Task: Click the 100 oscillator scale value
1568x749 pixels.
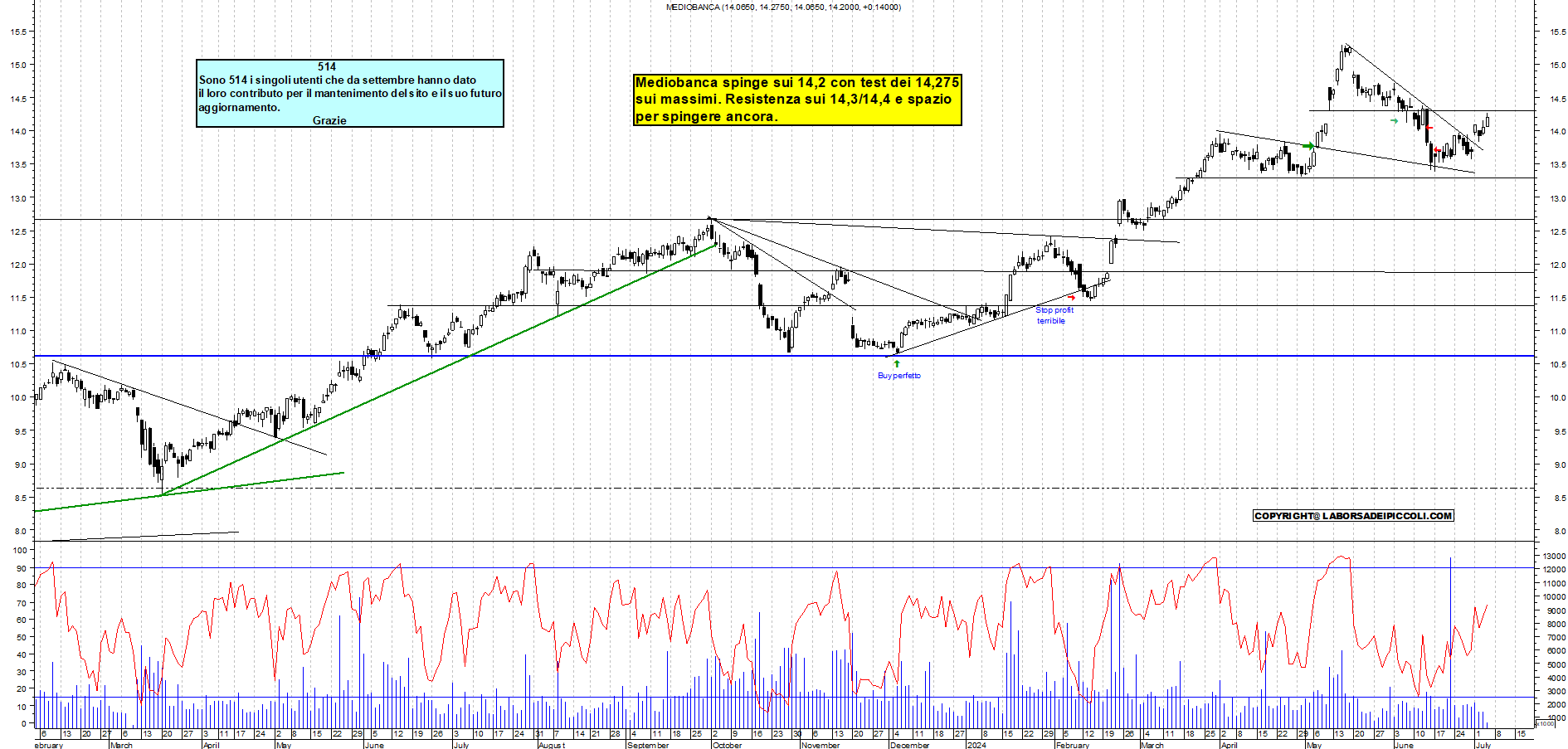Action: 18,550
